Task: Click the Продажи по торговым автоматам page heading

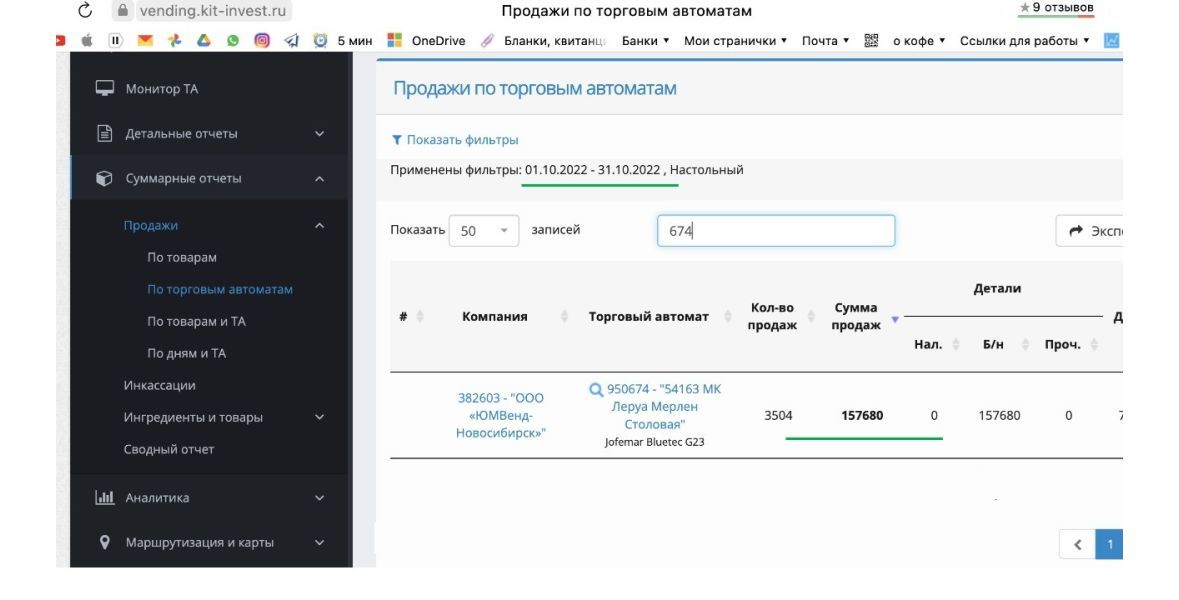Action: coord(535,89)
